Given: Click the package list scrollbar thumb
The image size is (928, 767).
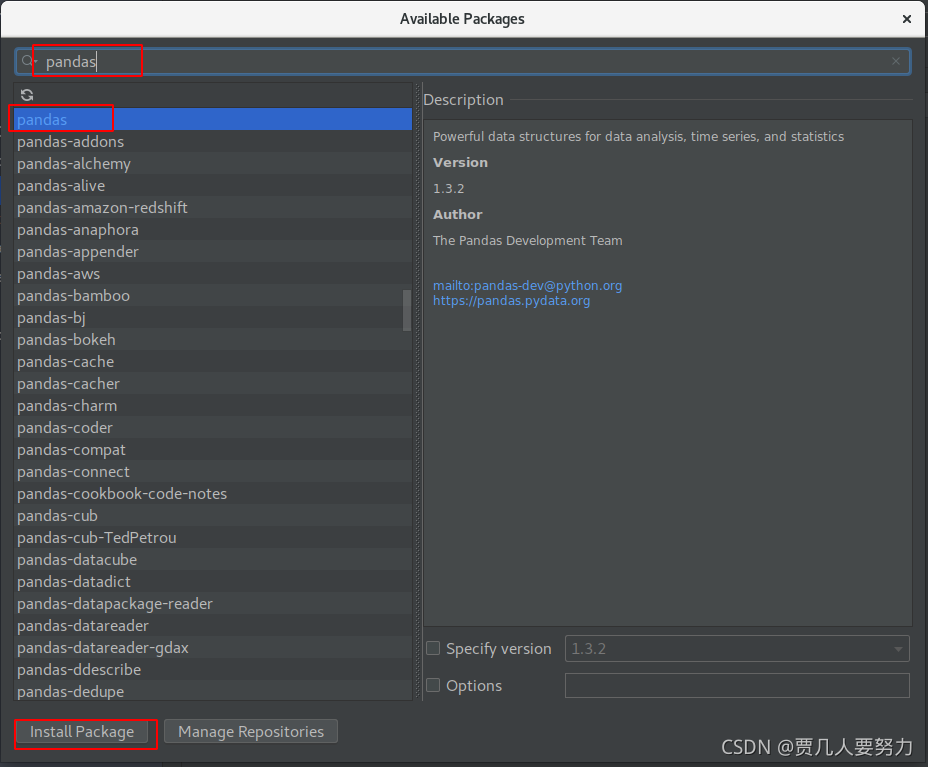Looking at the screenshot, I should (407, 310).
